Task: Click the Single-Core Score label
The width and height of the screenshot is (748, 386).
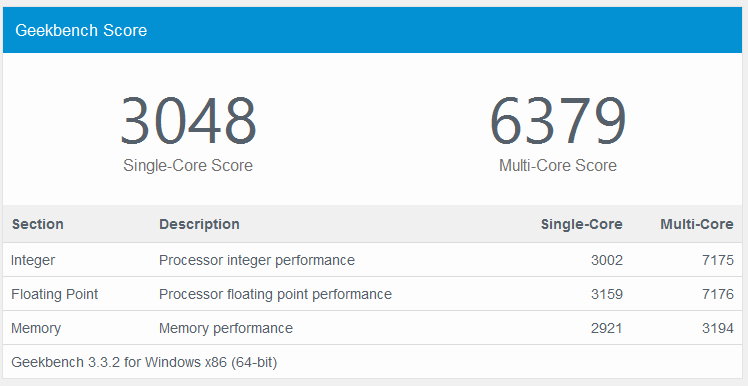Action: 188,166
